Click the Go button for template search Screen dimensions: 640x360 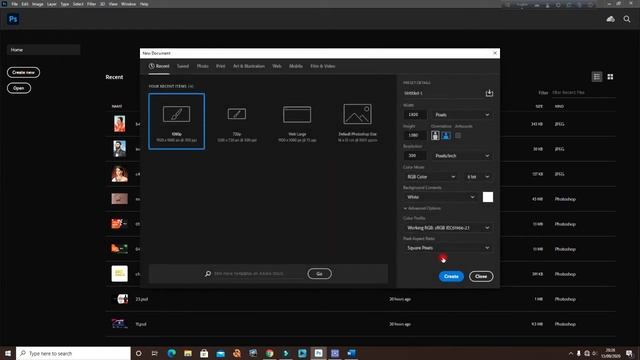click(319, 273)
